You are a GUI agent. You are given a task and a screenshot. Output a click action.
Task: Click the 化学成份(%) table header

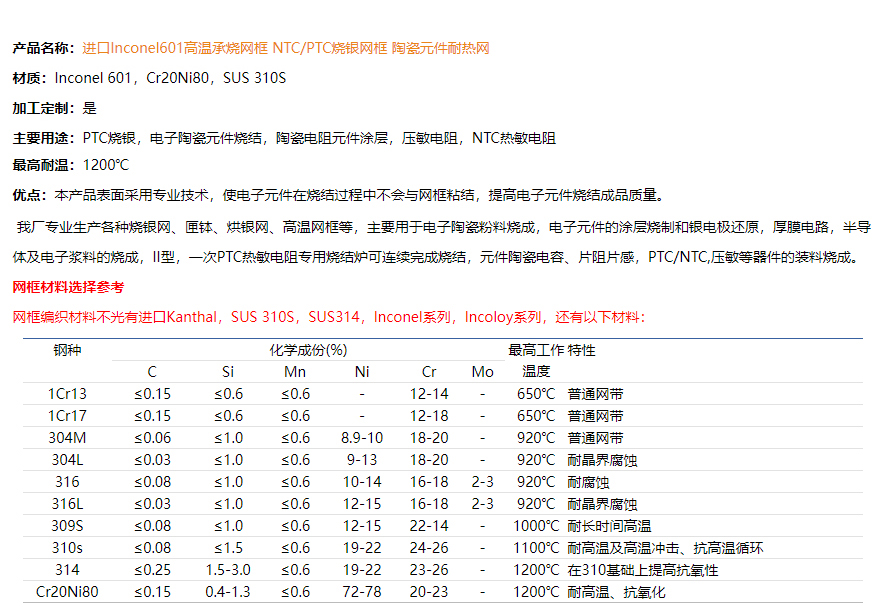pos(308,350)
